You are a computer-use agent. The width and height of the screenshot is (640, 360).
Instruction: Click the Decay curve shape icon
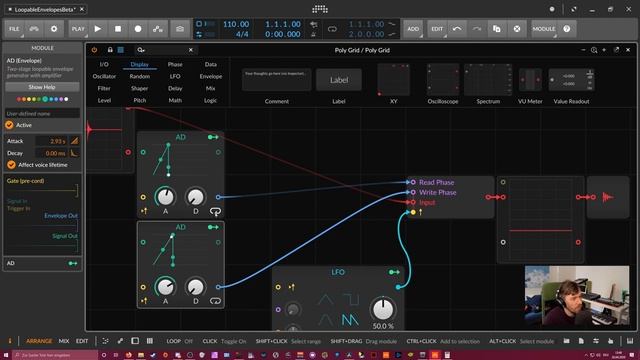74,153
